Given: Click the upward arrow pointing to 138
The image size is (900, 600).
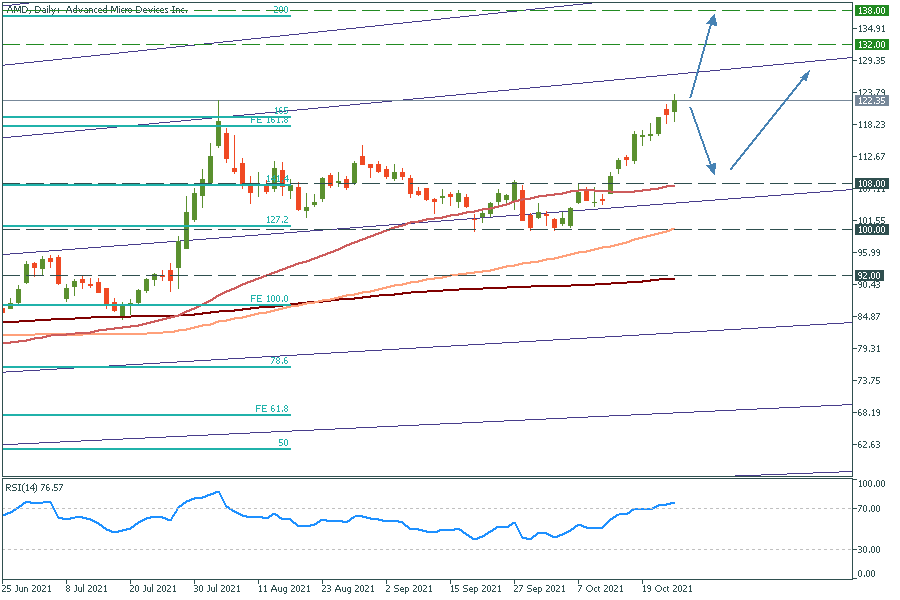Looking at the screenshot, I should click(703, 55).
